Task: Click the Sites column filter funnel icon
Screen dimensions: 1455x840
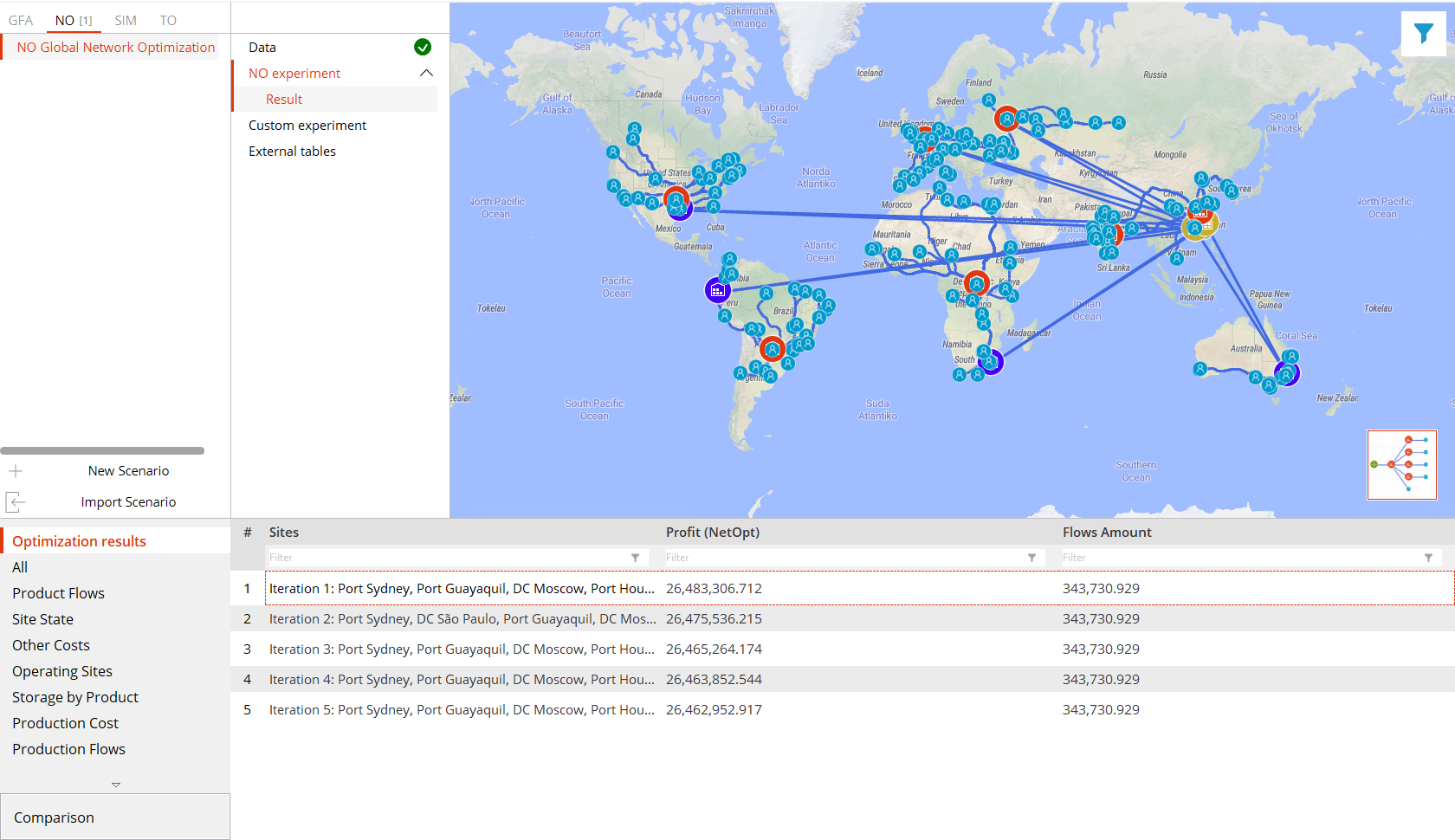Action: [635, 558]
